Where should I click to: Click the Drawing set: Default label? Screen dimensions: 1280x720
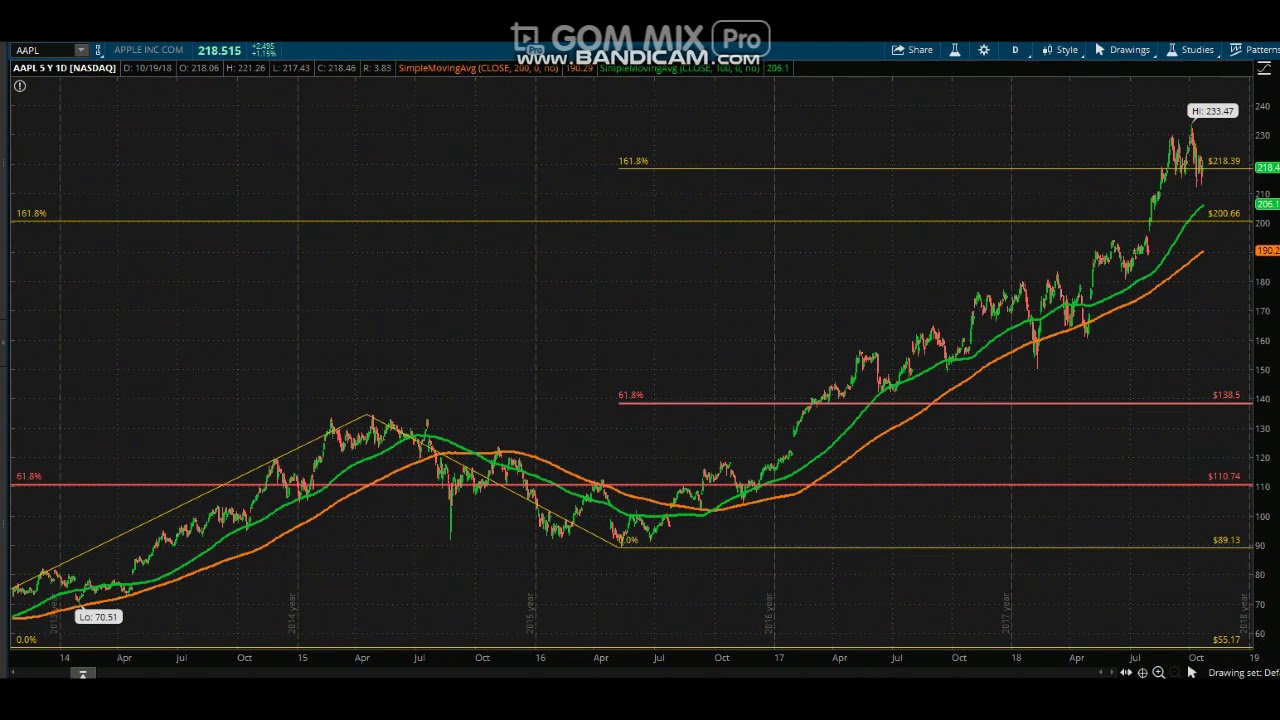pyautogui.click(x=1244, y=673)
